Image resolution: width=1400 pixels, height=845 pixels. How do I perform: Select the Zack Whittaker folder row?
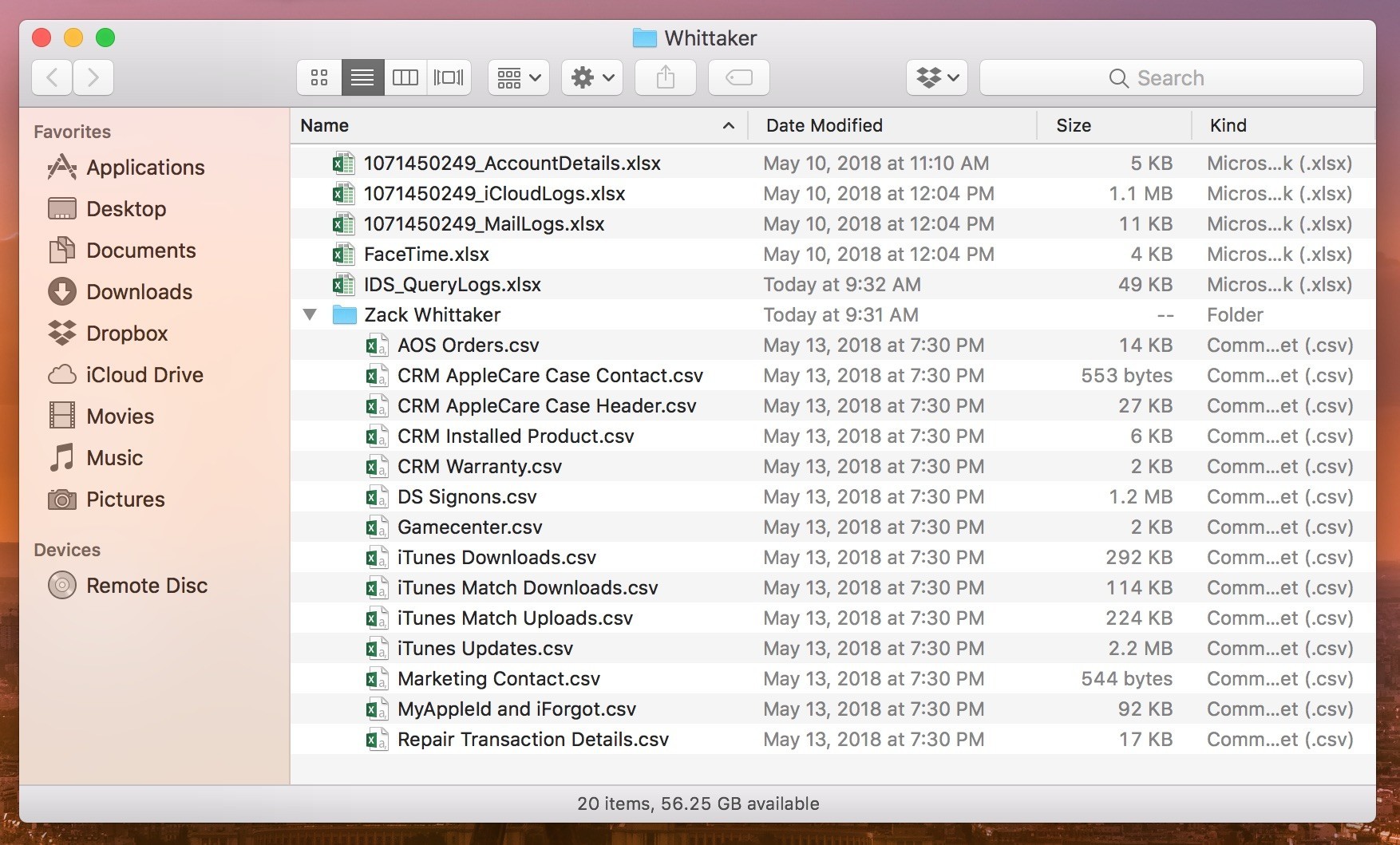pos(832,315)
